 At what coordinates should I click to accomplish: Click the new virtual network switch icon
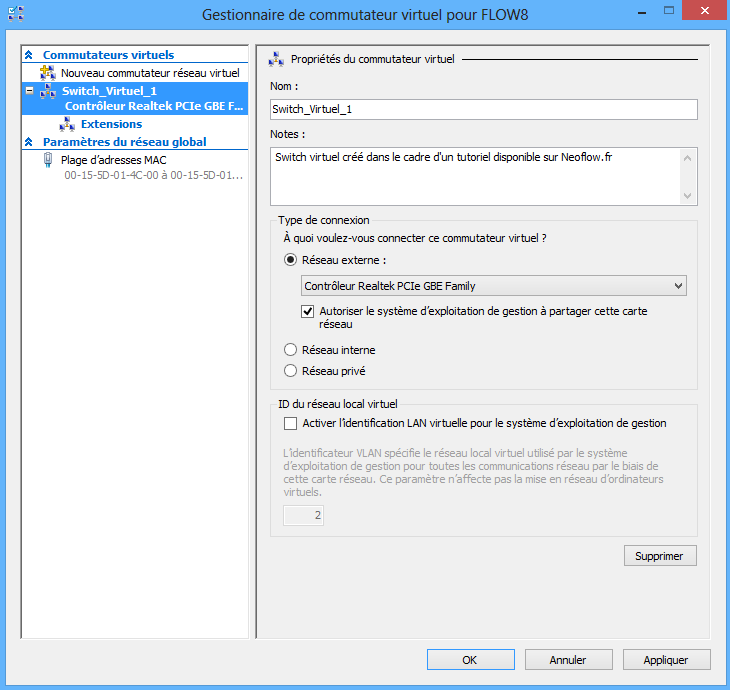click(47, 73)
